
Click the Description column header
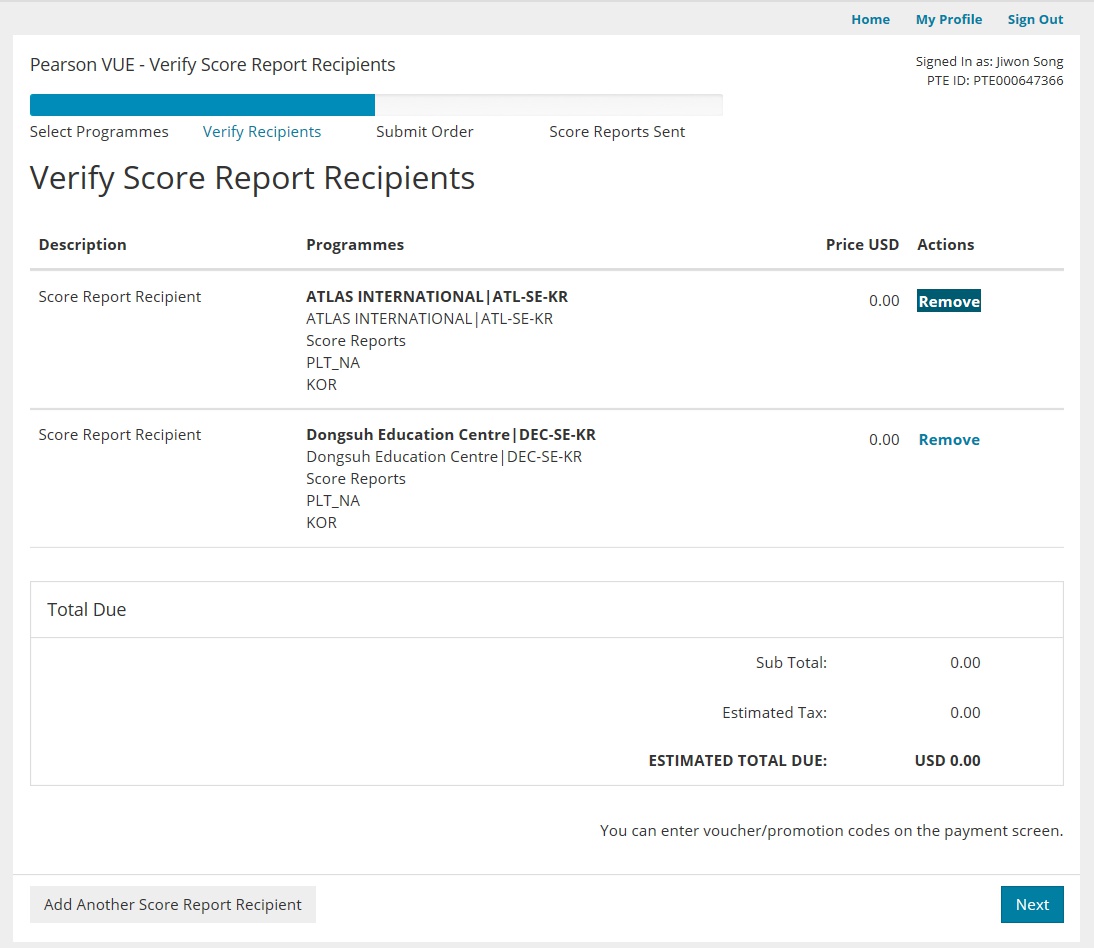(82, 244)
